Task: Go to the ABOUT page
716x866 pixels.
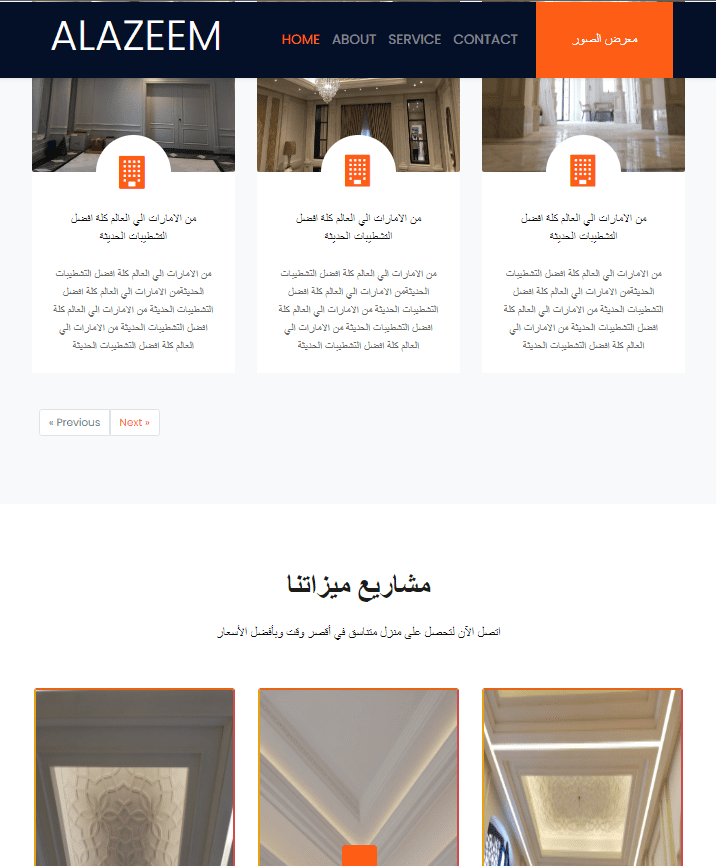Action: pyautogui.click(x=354, y=40)
